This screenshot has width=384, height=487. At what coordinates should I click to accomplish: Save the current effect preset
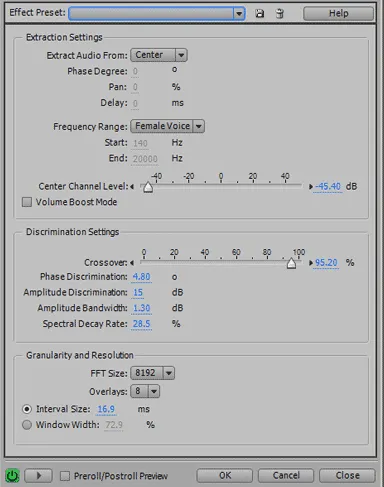pos(259,13)
